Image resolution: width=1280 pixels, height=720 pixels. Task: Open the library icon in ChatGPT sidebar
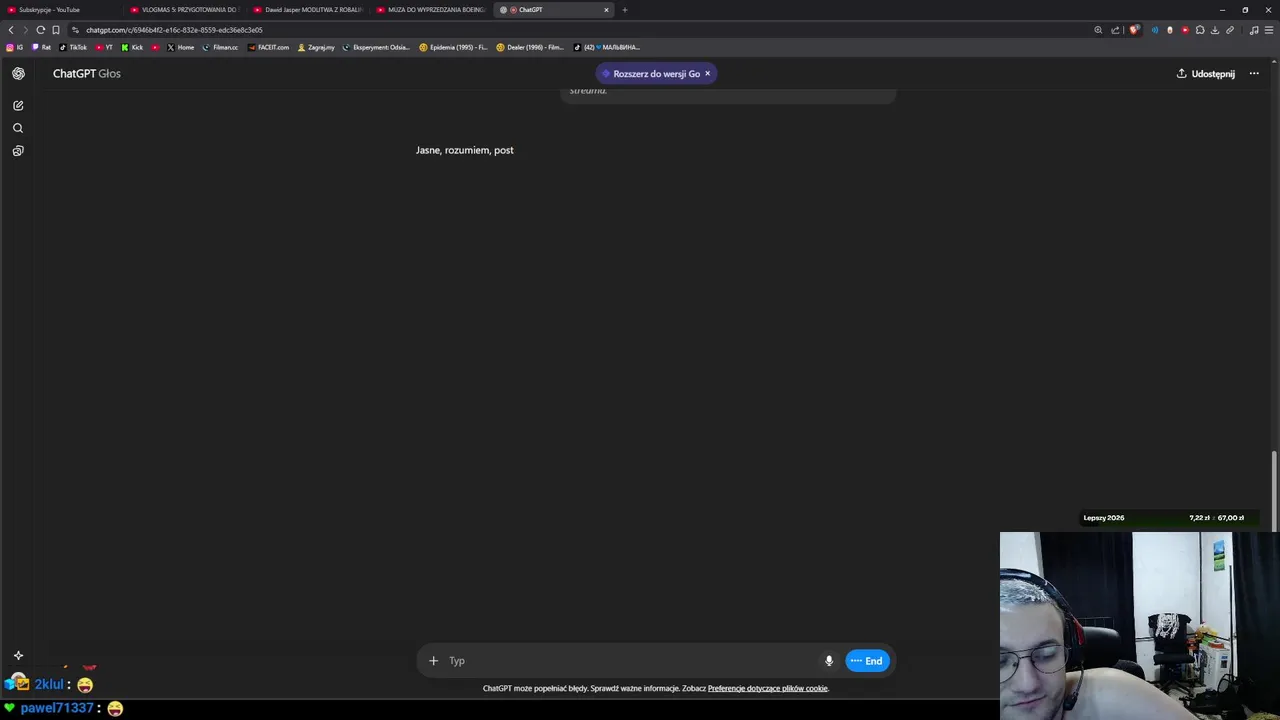tap(18, 151)
